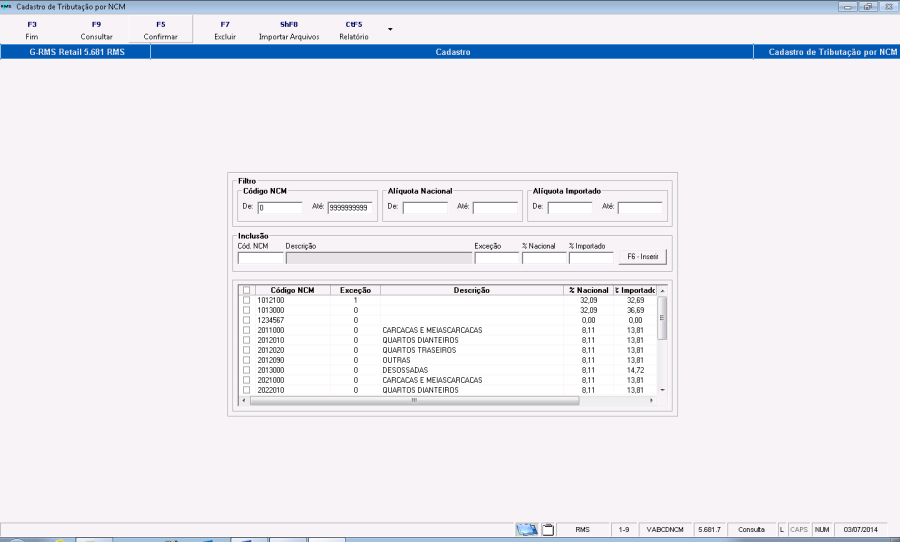Check the box for NCM 1012100
This screenshot has height=542, width=900.
click(x=246, y=300)
